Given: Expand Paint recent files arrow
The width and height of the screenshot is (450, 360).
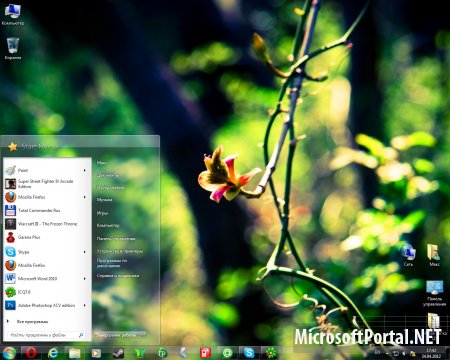Looking at the screenshot, I should (x=85, y=170).
